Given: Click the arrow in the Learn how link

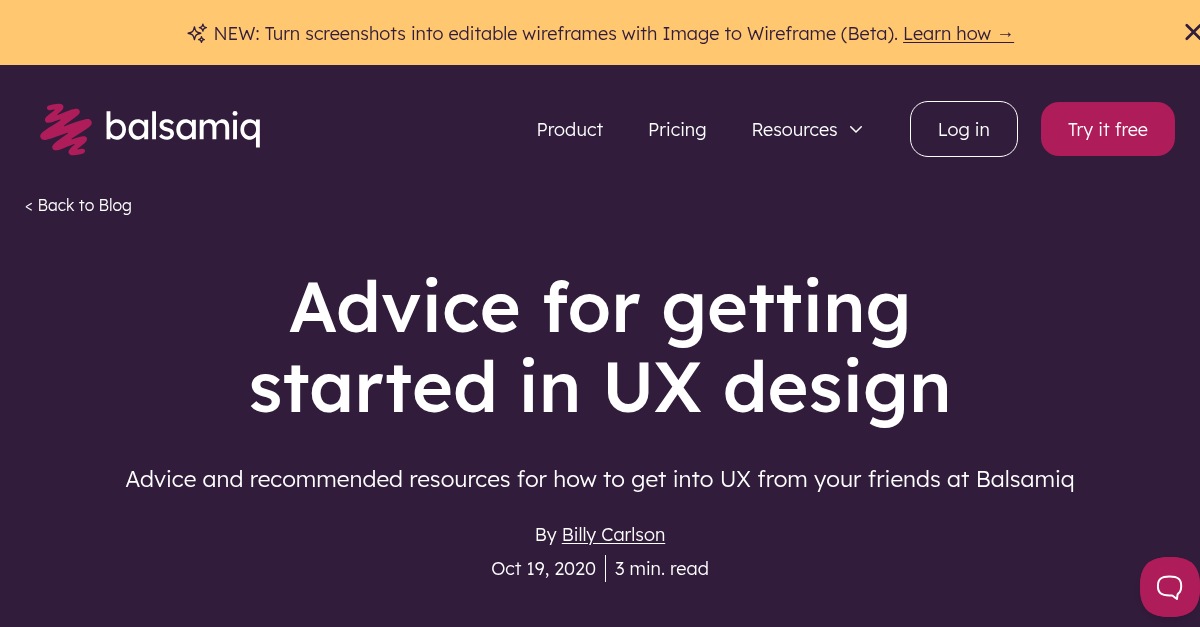Looking at the screenshot, I should click(1005, 33).
